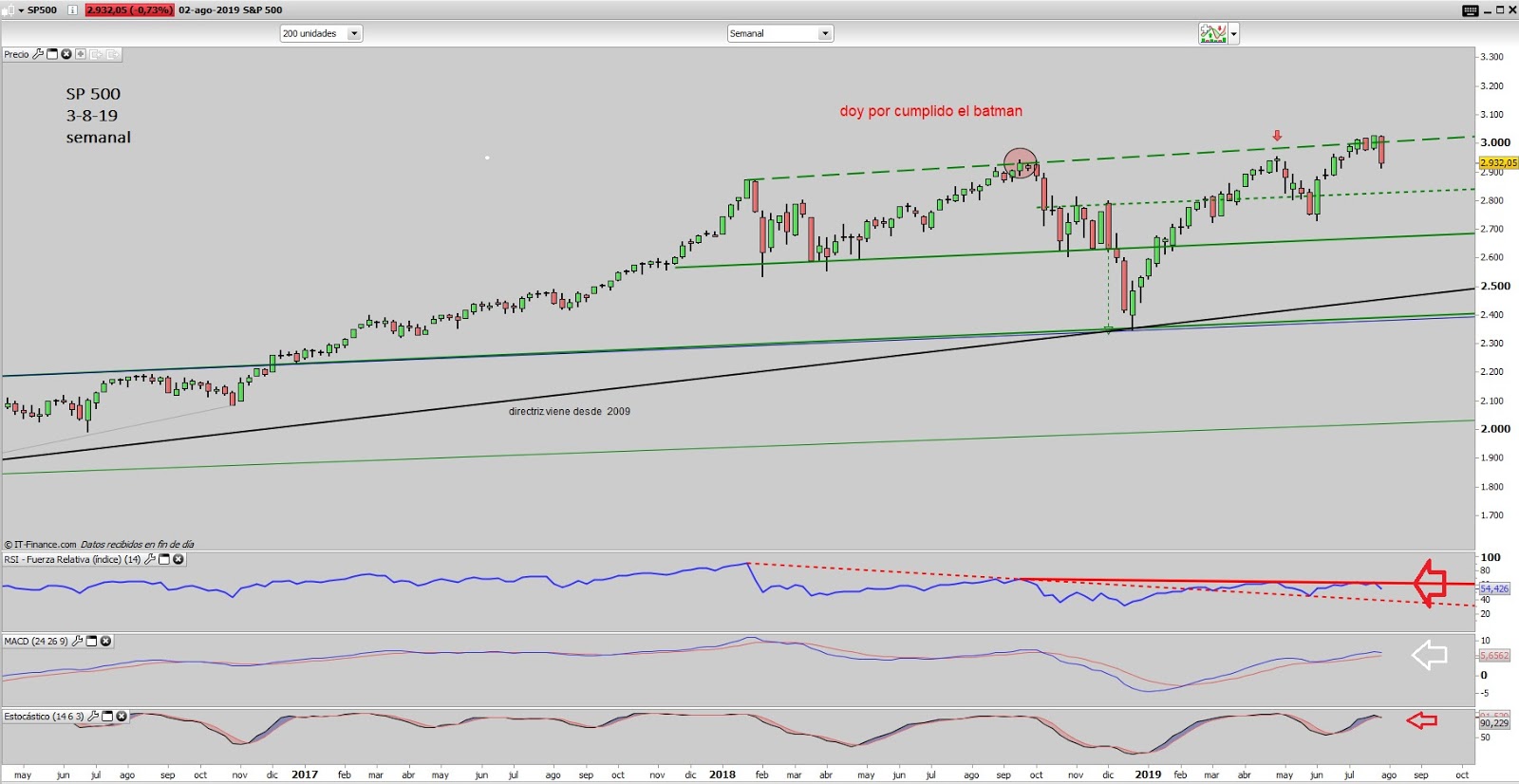Click the Precio panel import arrow icon
Viewport: 1519px width, 784px height.
point(97,54)
